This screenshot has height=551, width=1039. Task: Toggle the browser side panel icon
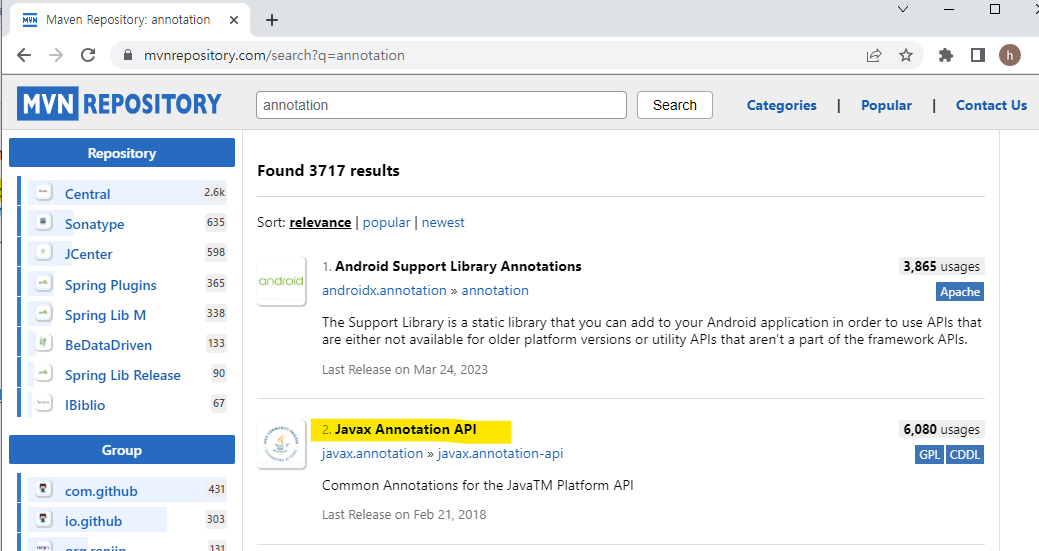click(977, 55)
